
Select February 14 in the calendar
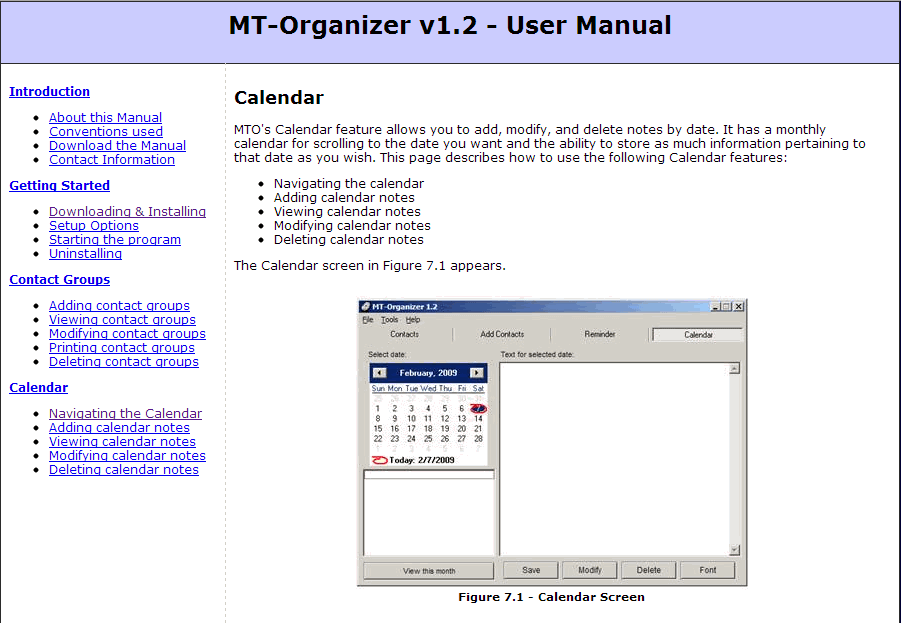[478, 419]
